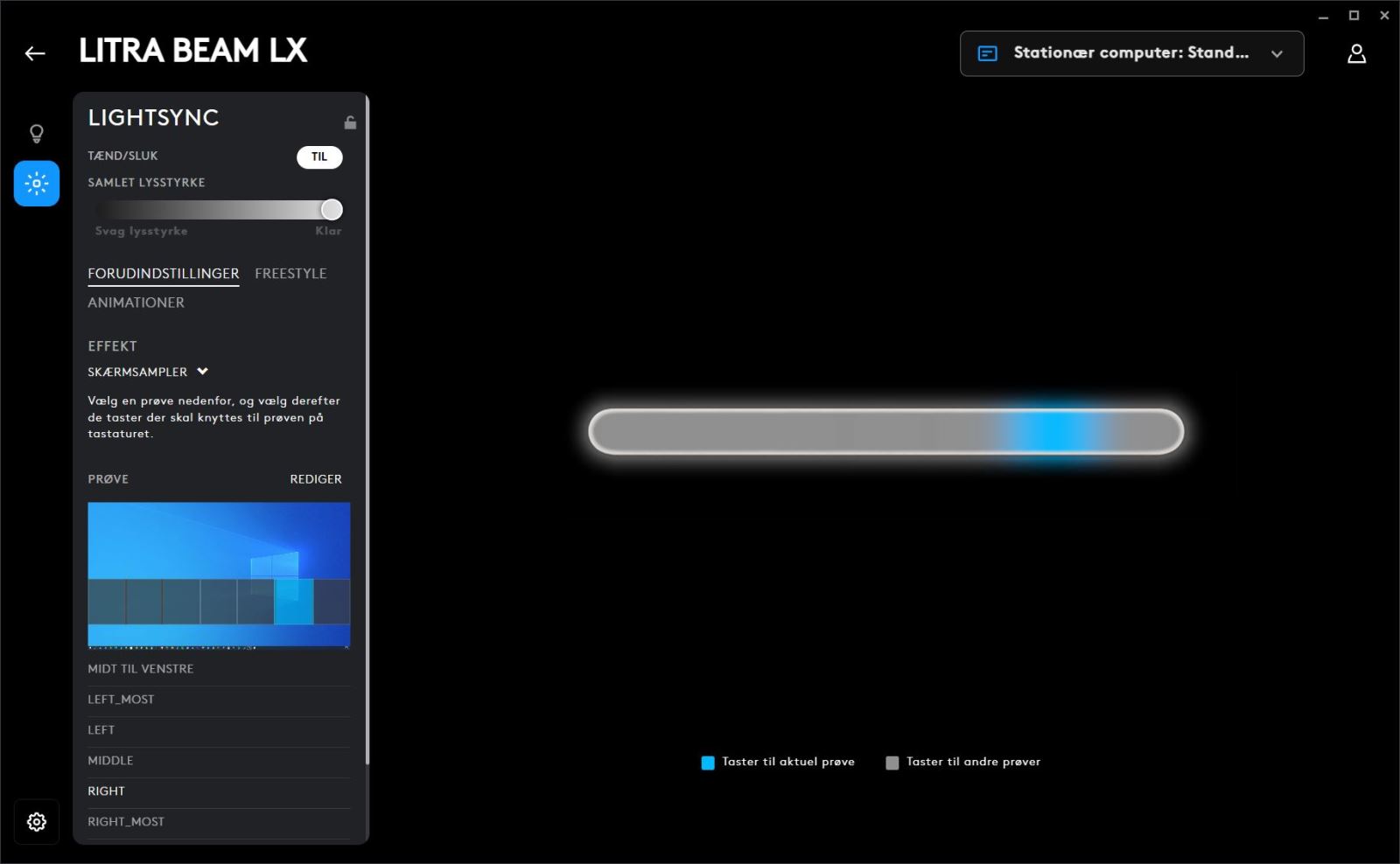Click the Svag lysstyrke label

pyautogui.click(x=141, y=231)
